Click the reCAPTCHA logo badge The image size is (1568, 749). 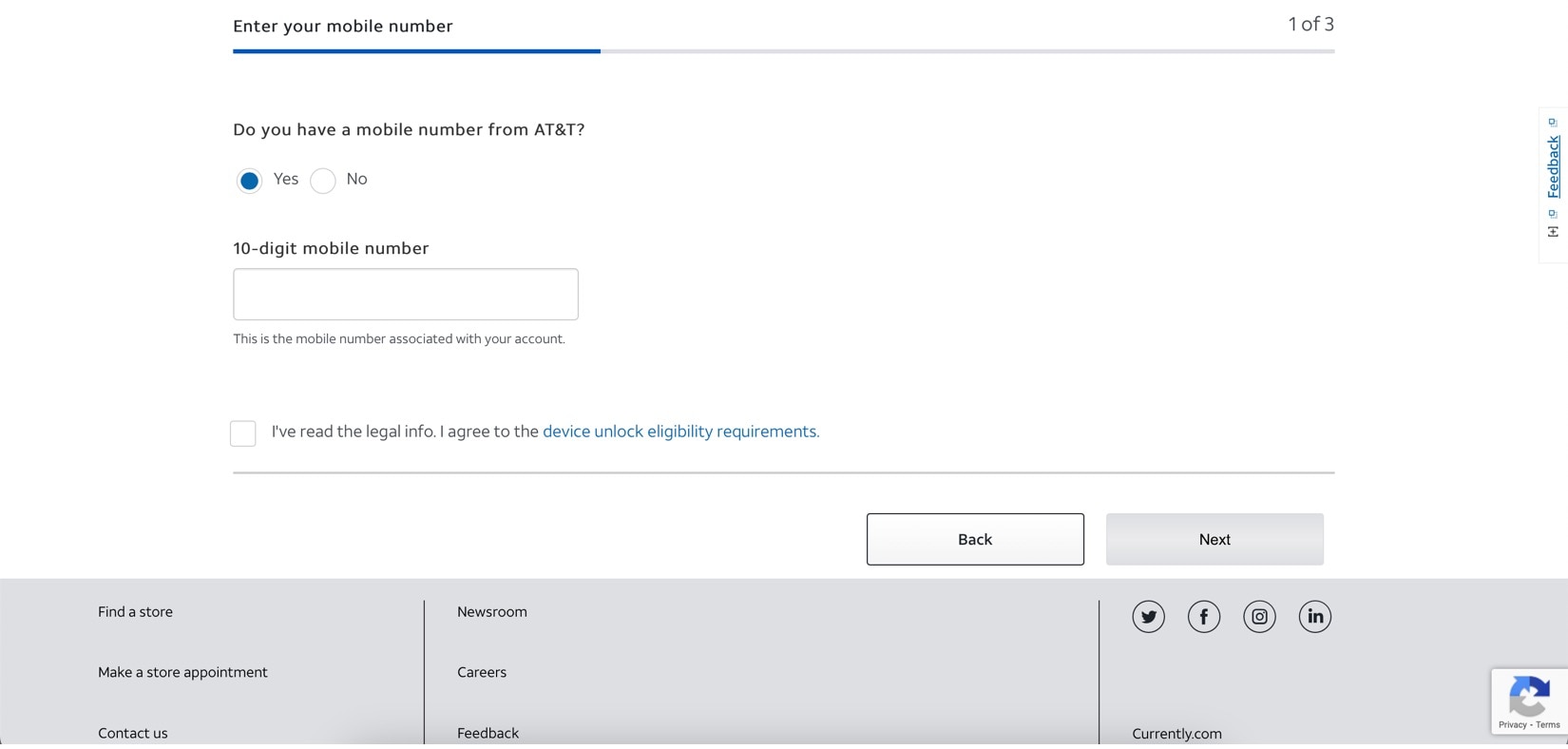(x=1529, y=696)
